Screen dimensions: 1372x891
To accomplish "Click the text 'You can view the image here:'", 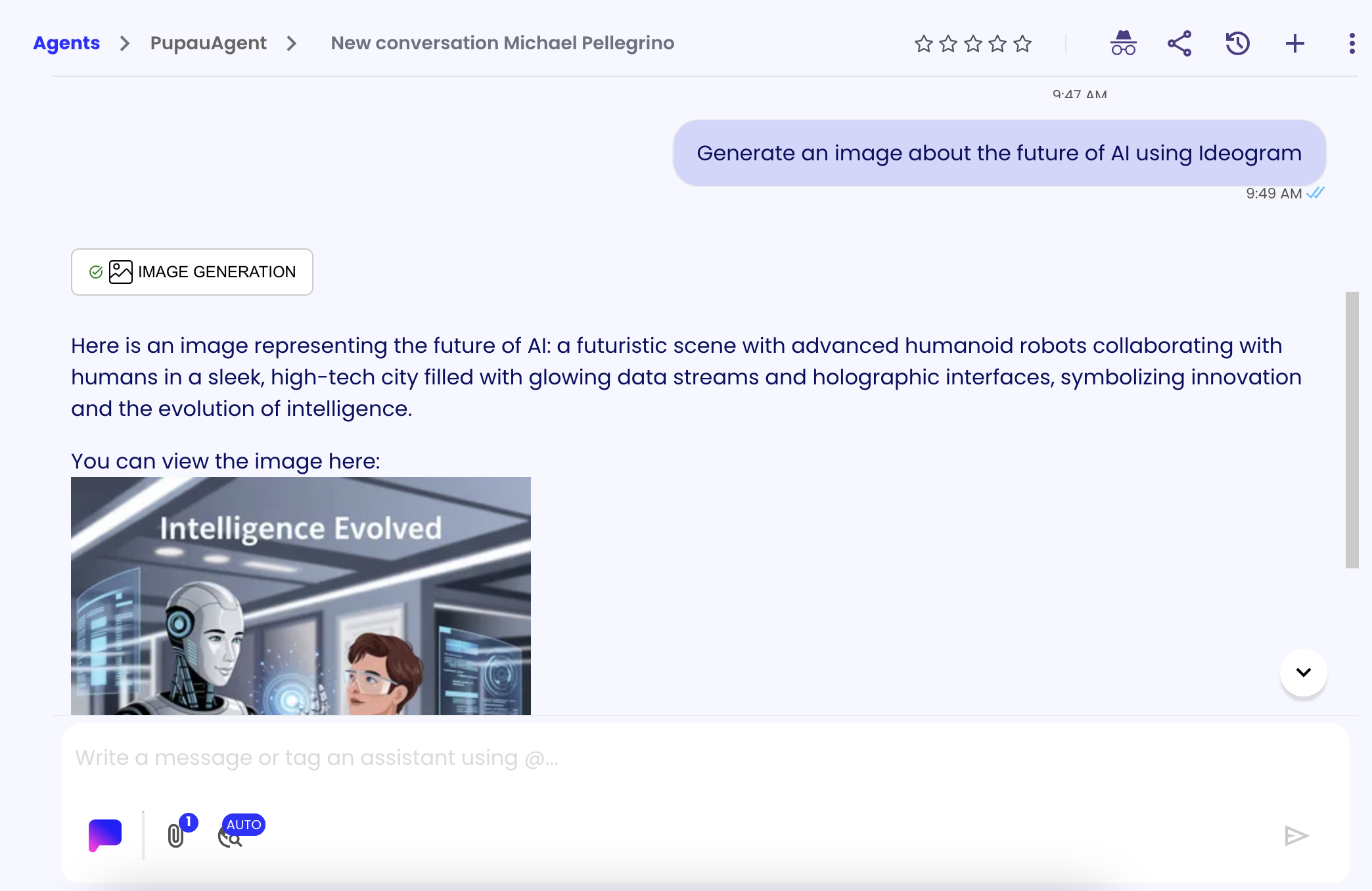I will pos(225,461).
